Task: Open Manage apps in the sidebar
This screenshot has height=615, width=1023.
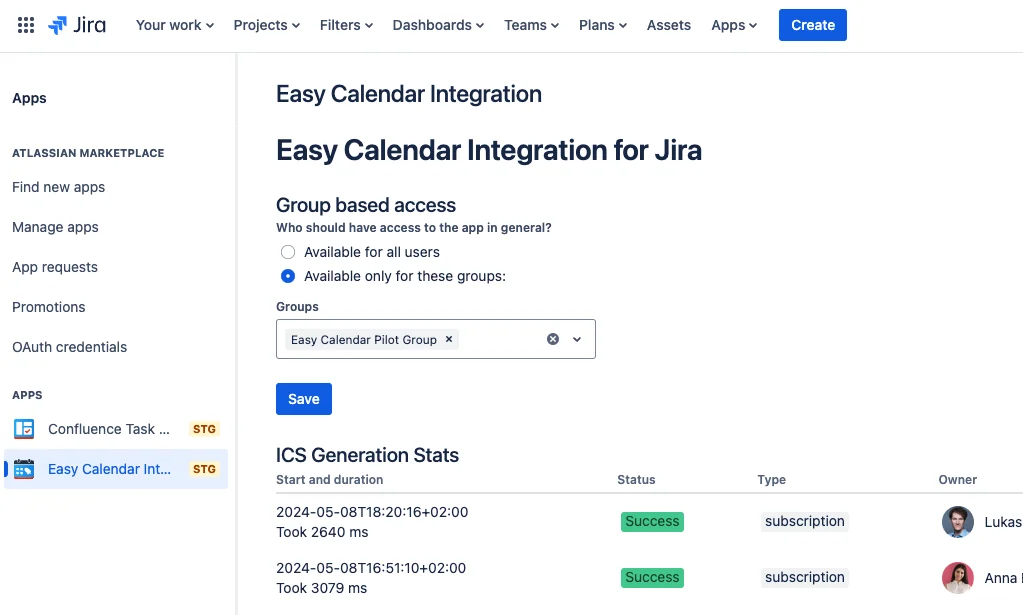Action: (x=55, y=227)
